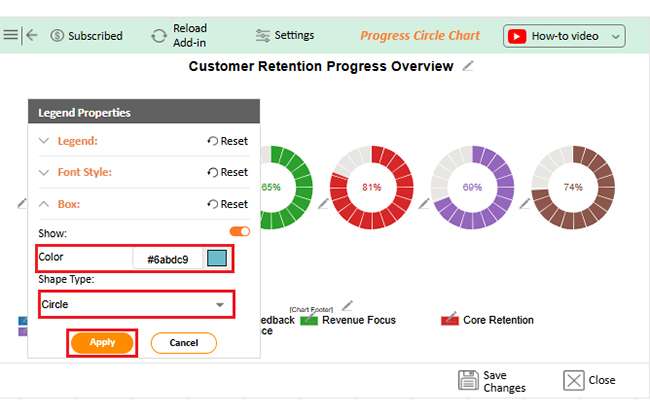This screenshot has width=650, height=416.
Task: Click the back arrow icon
Action: tap(32, 35)
